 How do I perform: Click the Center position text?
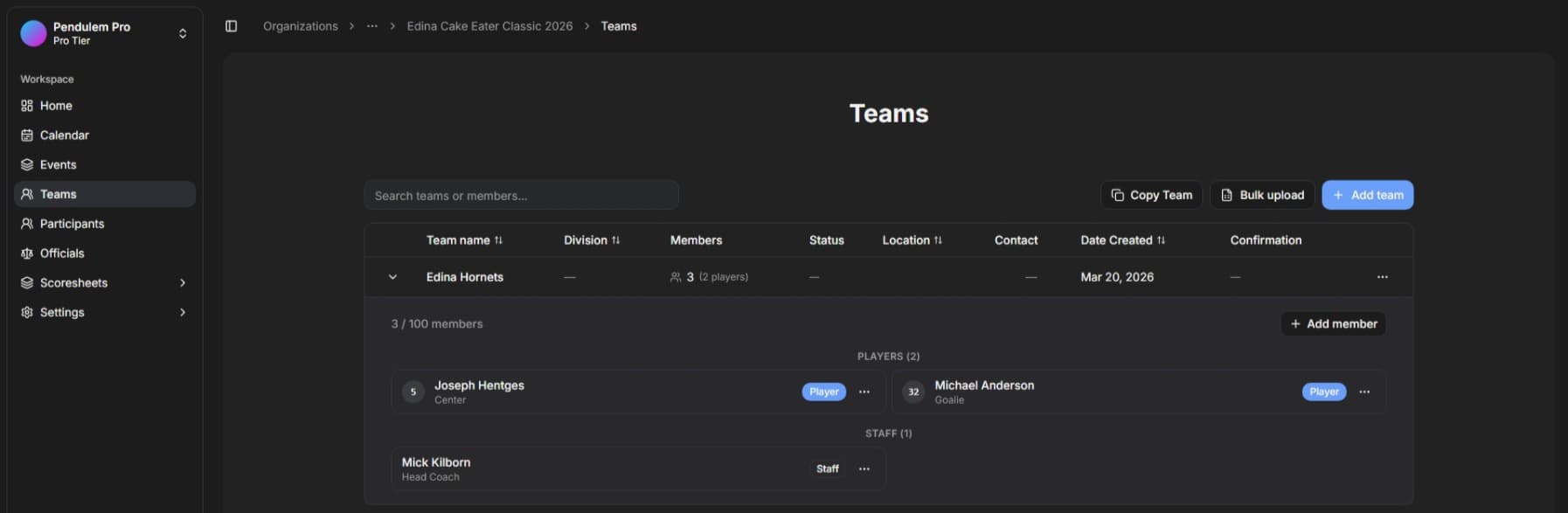tap(450, 400)
